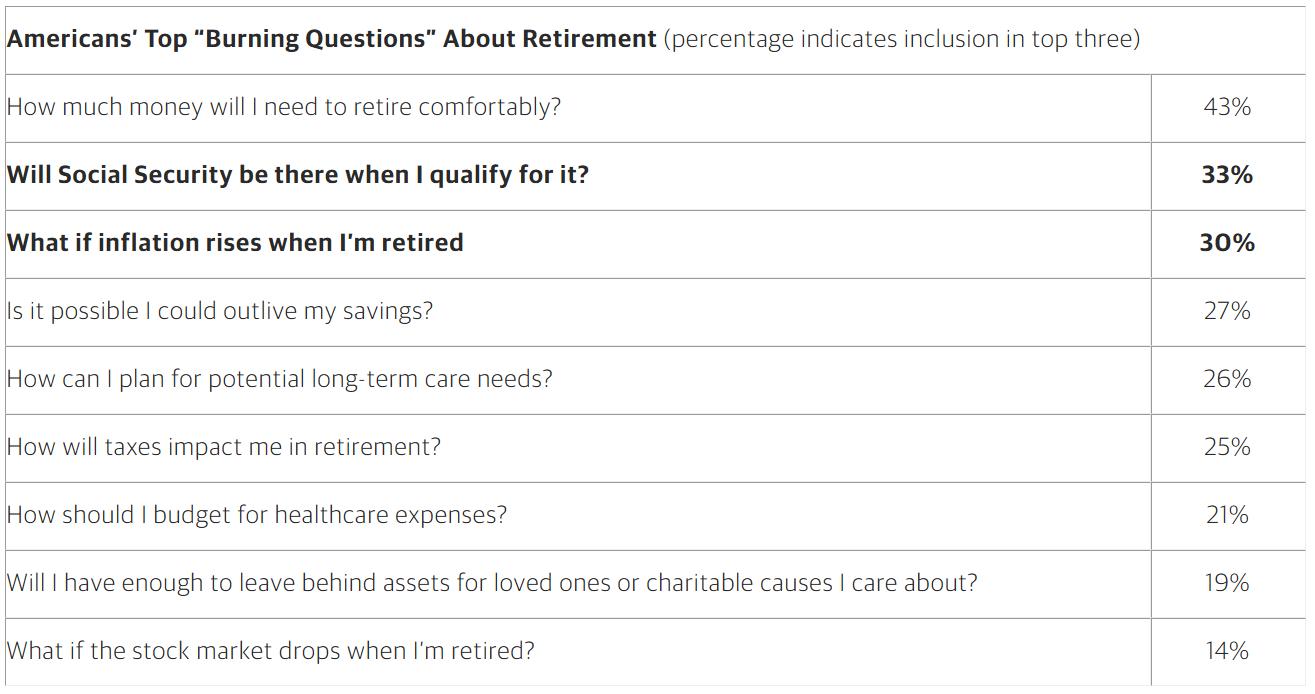Click the '(percentage indicates inclusion in top three)' note
The image size is (1315, 694).
[902, 39]
